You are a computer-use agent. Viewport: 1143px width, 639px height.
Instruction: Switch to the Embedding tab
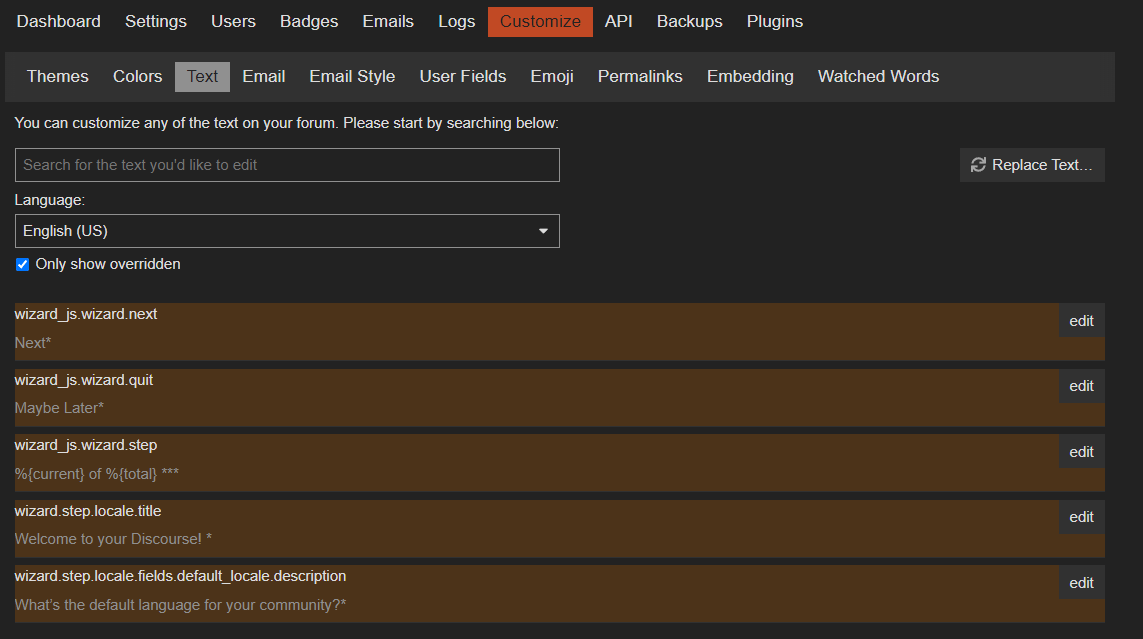point(750,77)
